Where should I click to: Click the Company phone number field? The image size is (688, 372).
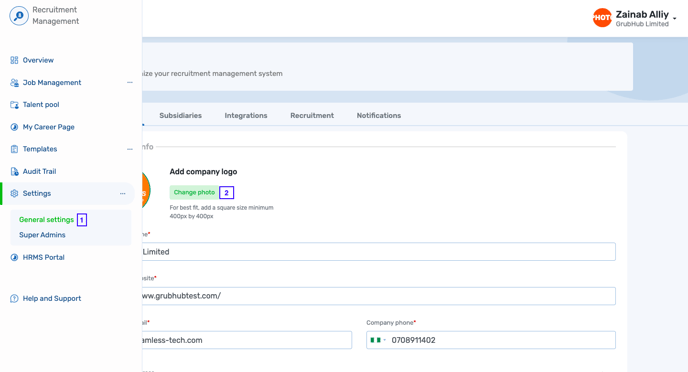(491, 340)
